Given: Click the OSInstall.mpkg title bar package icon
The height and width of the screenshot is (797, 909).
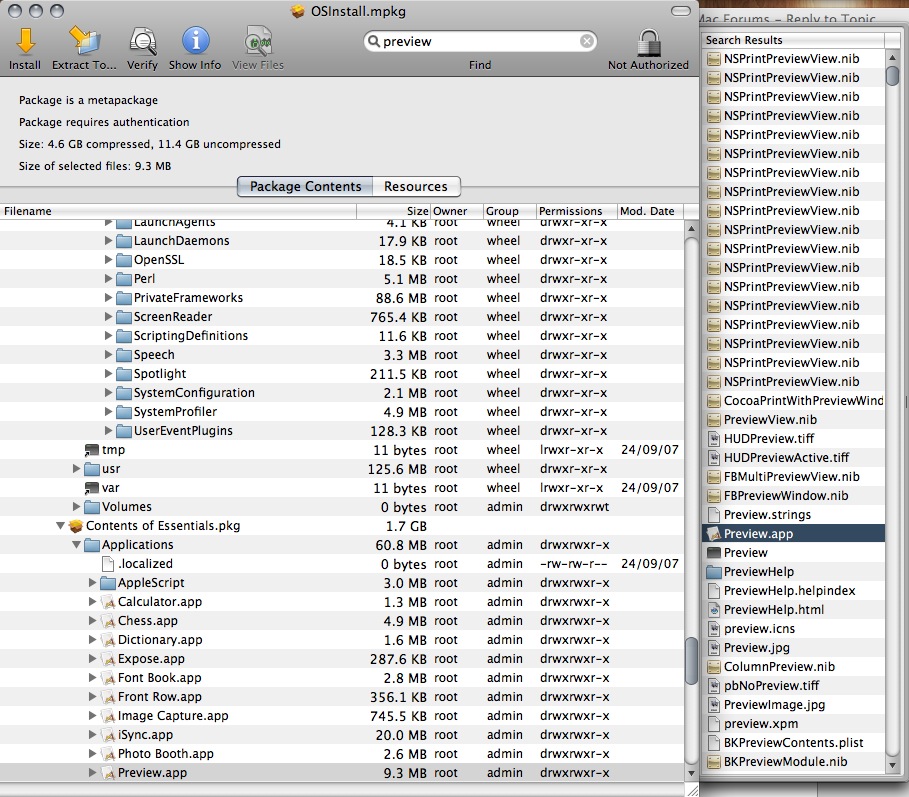Looking at the screenshot, I should pyautogui.click(x=298, y=11).
